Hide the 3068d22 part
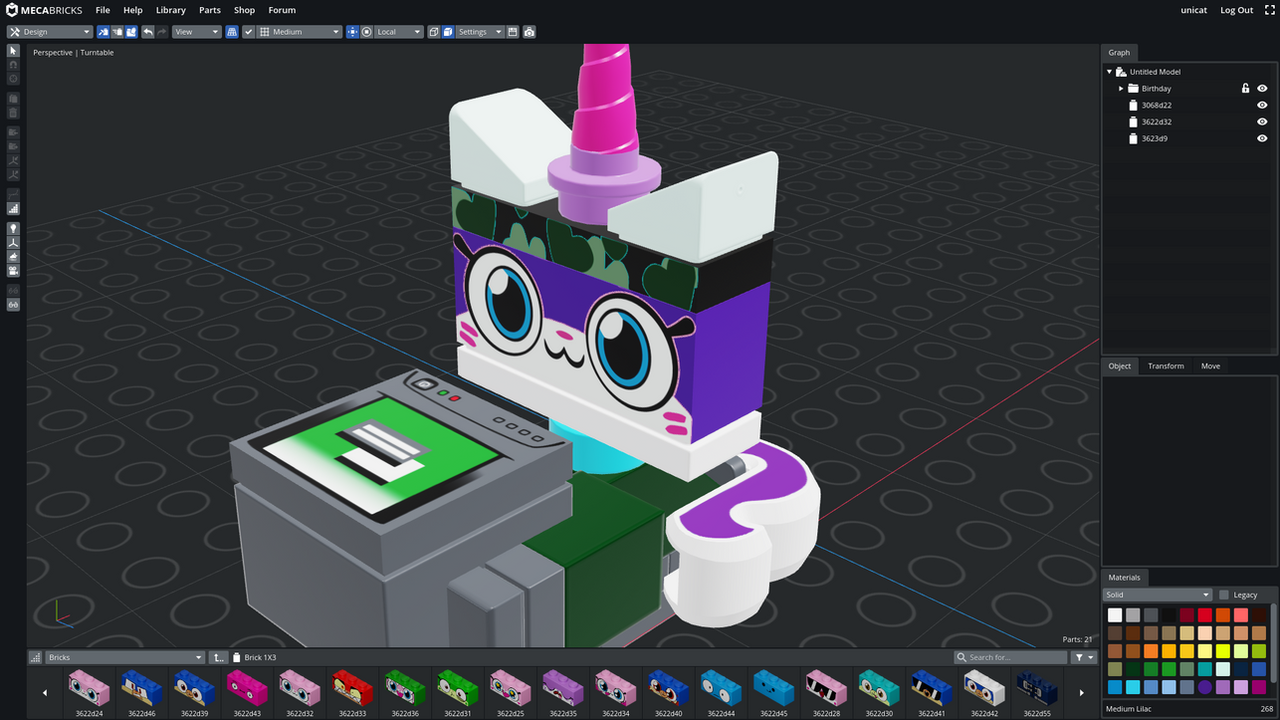Image resolution: width=1280 pixels, height=720 pixels. click(1262, 105)
